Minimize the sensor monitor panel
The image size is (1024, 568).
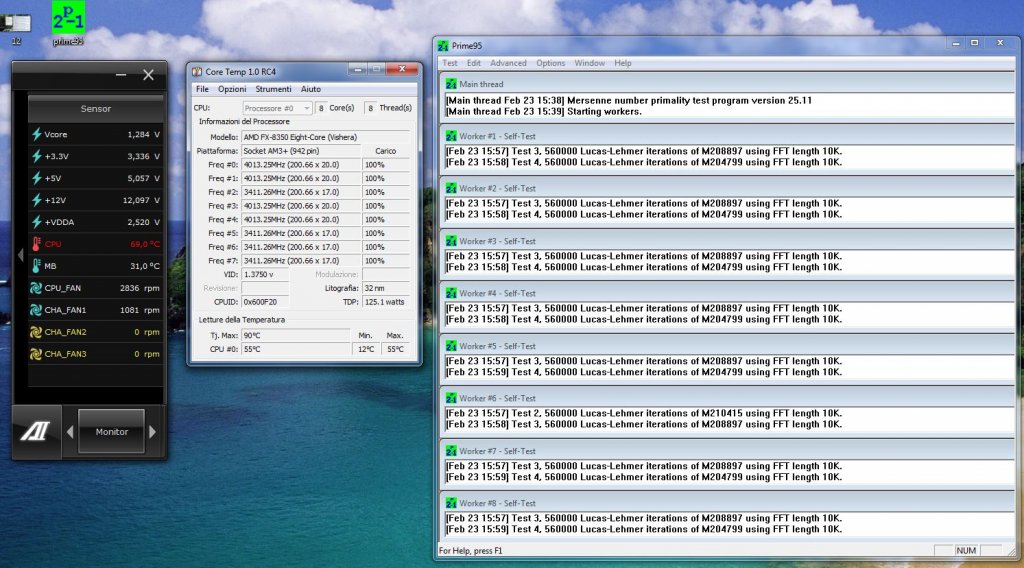point(121,75)
